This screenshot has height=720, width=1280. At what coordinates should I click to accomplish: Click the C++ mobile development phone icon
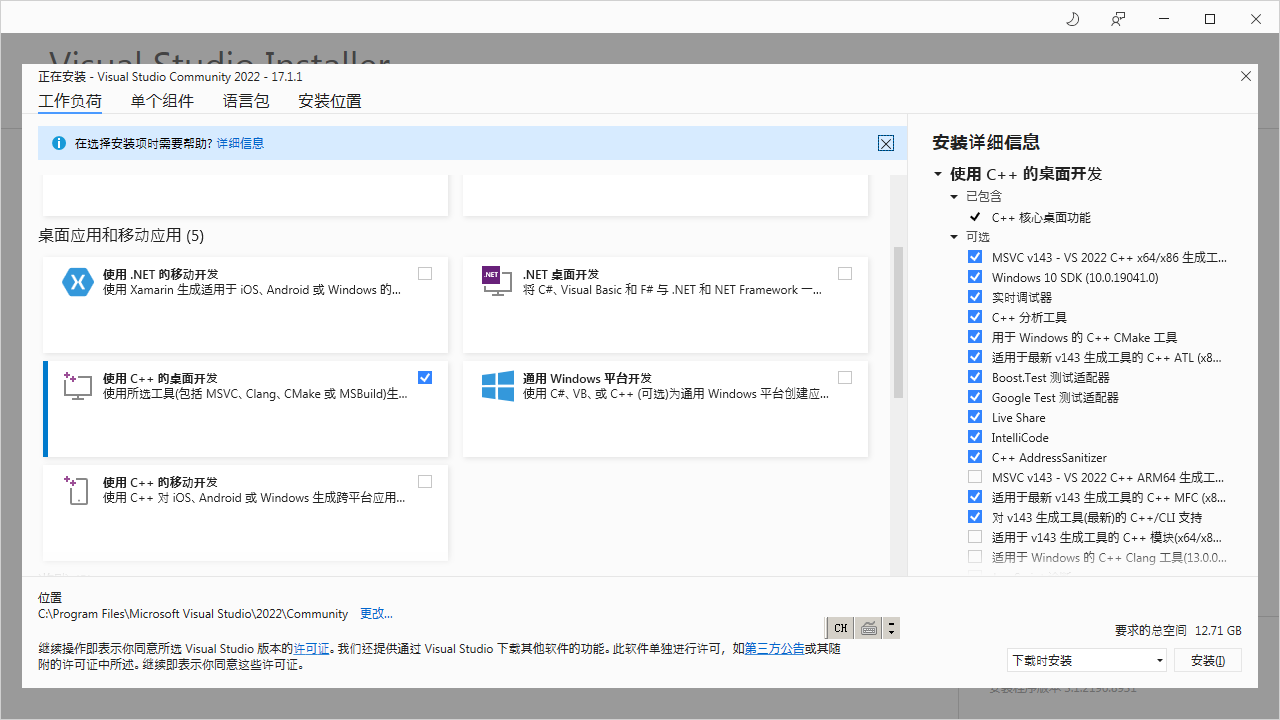(78, 490)
